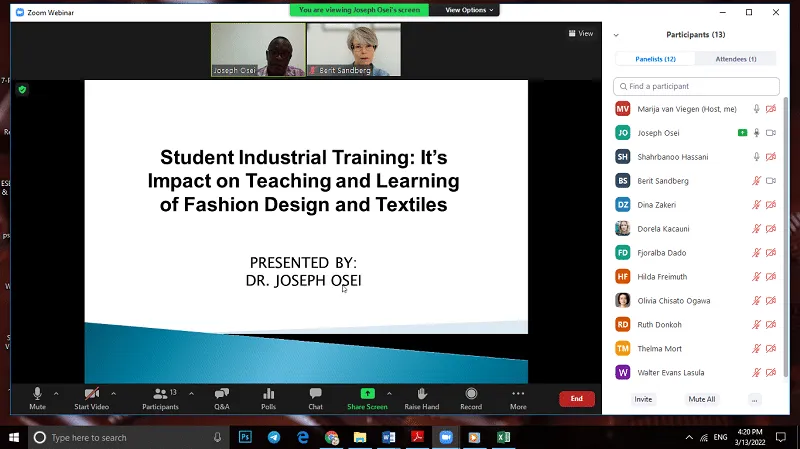
Task: Switch to the Attendees (1) tab
Action: [x=738, y=59]
